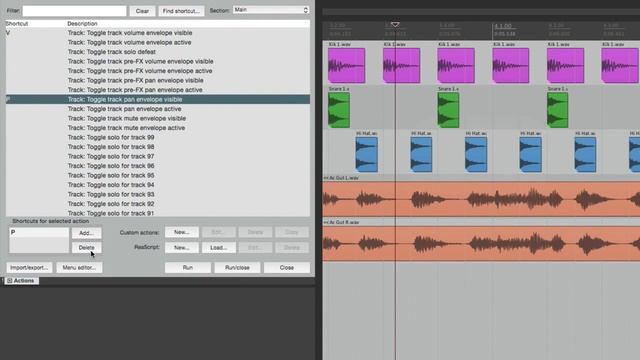Click the Filter text field

pos(74,11)
